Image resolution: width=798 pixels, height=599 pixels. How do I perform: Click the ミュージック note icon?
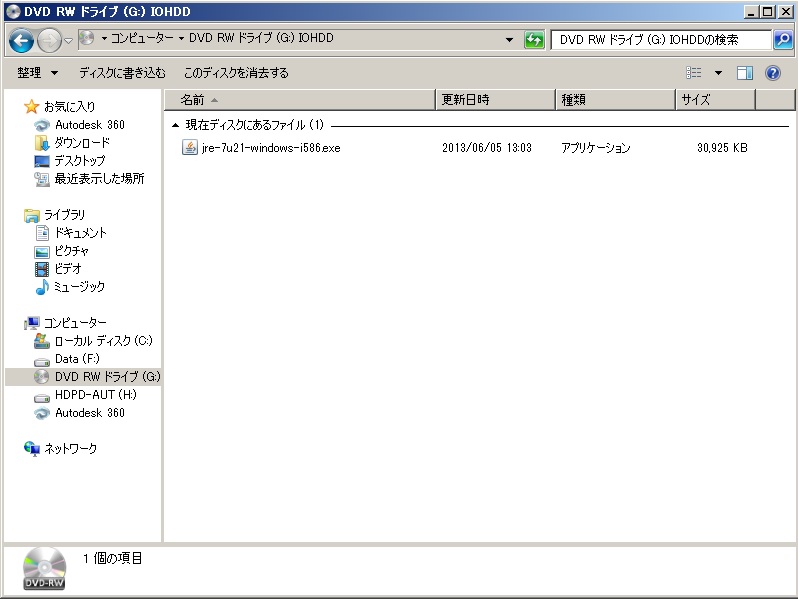[x=42, y=287]
